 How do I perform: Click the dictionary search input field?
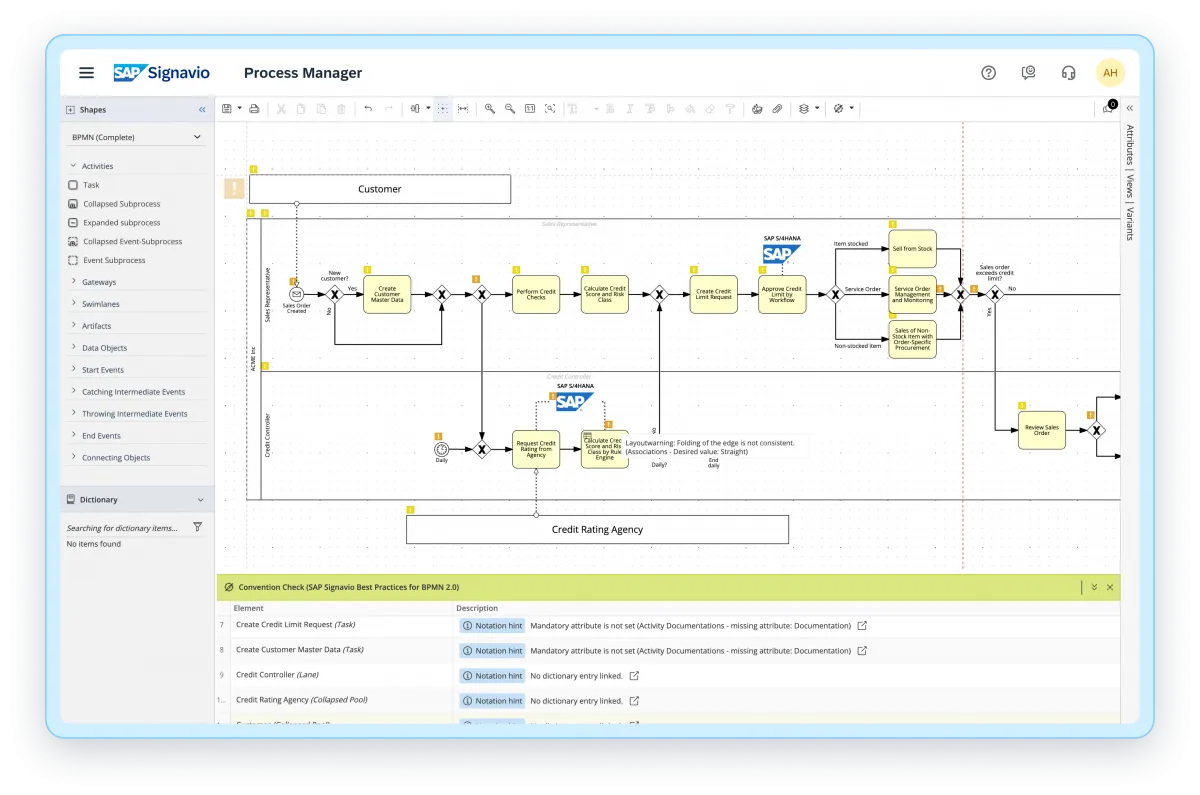coord(126,528)
